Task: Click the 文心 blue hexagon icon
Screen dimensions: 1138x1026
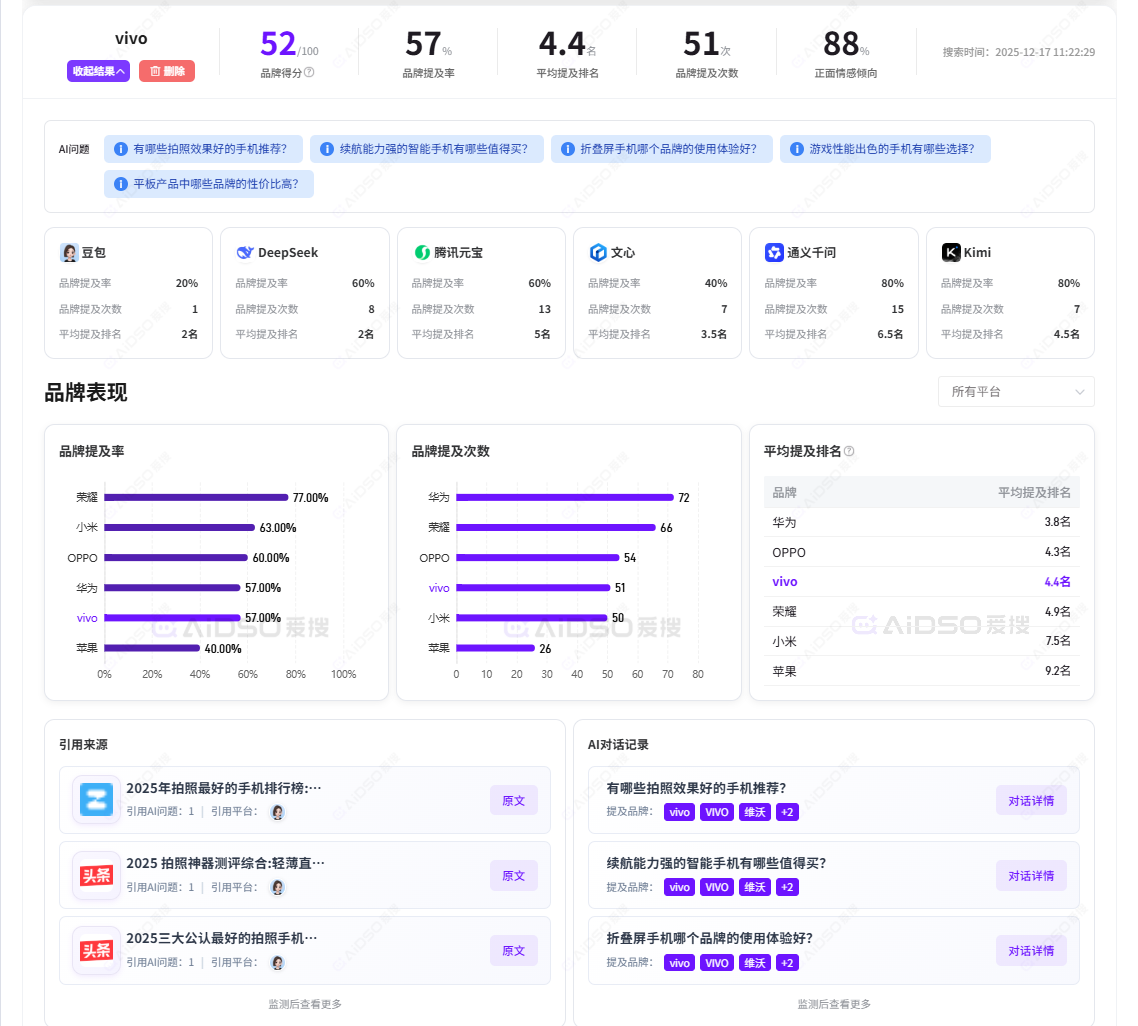Action: click(x=598, y=253)
